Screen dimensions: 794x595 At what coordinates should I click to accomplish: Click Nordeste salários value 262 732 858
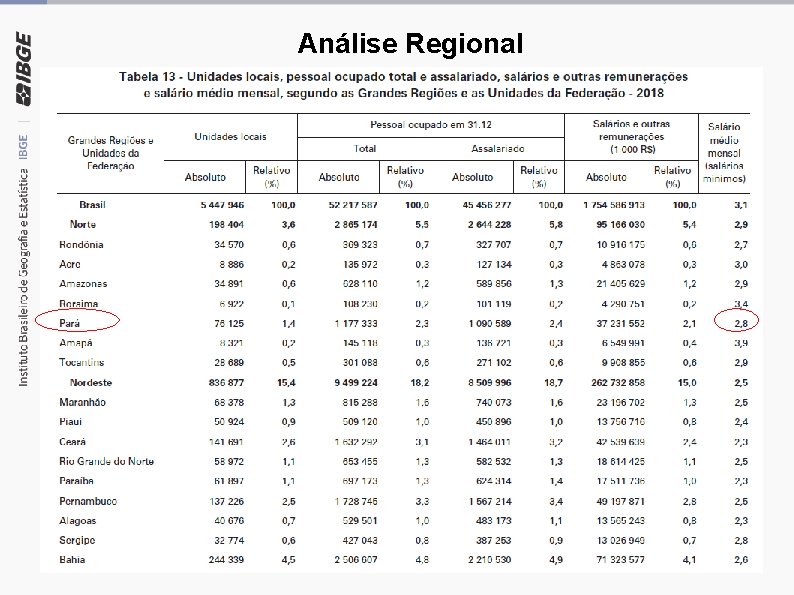click(x=618, y=383)
